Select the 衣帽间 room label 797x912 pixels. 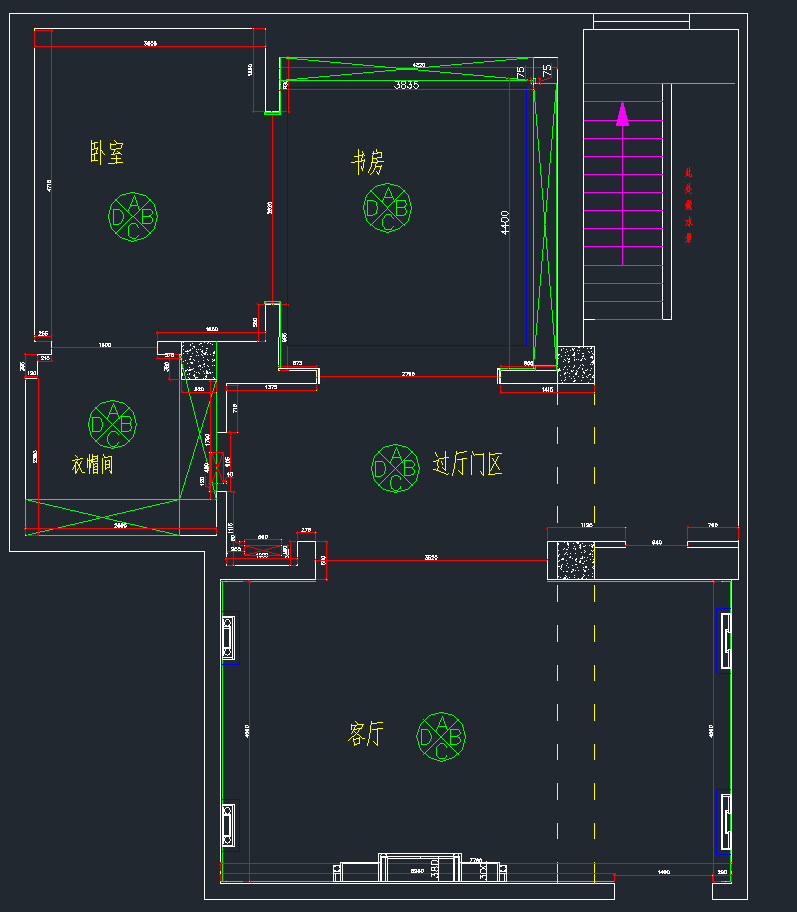point(92,465)
